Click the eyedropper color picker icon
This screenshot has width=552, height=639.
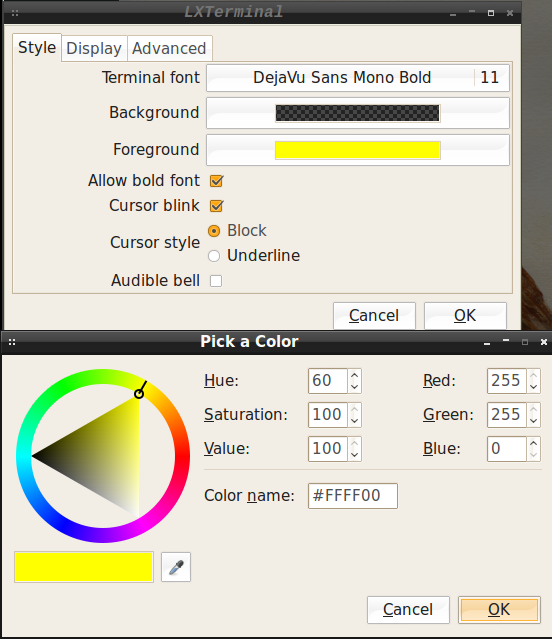tap(176, 567)
